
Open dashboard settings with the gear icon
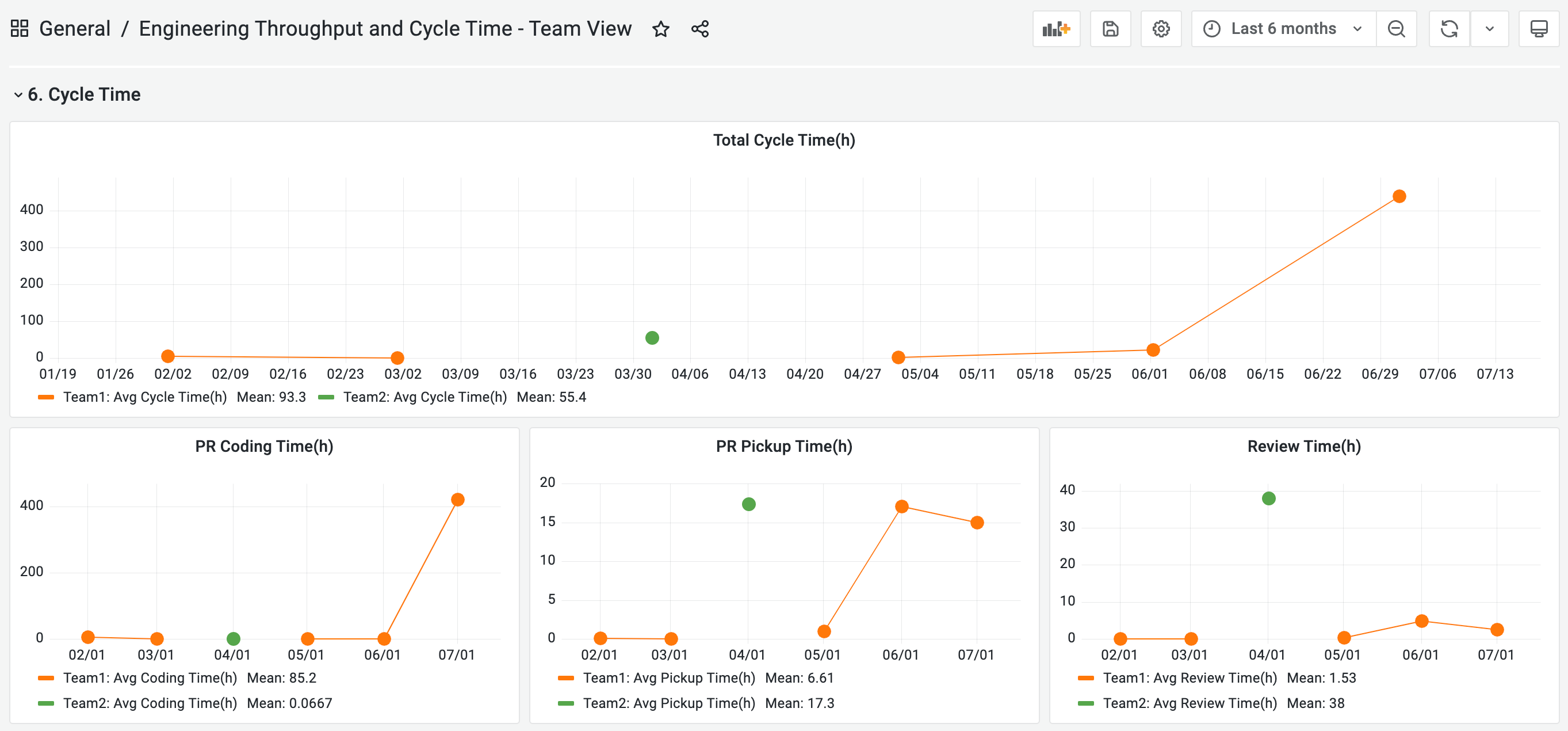tap(1160, 29)
